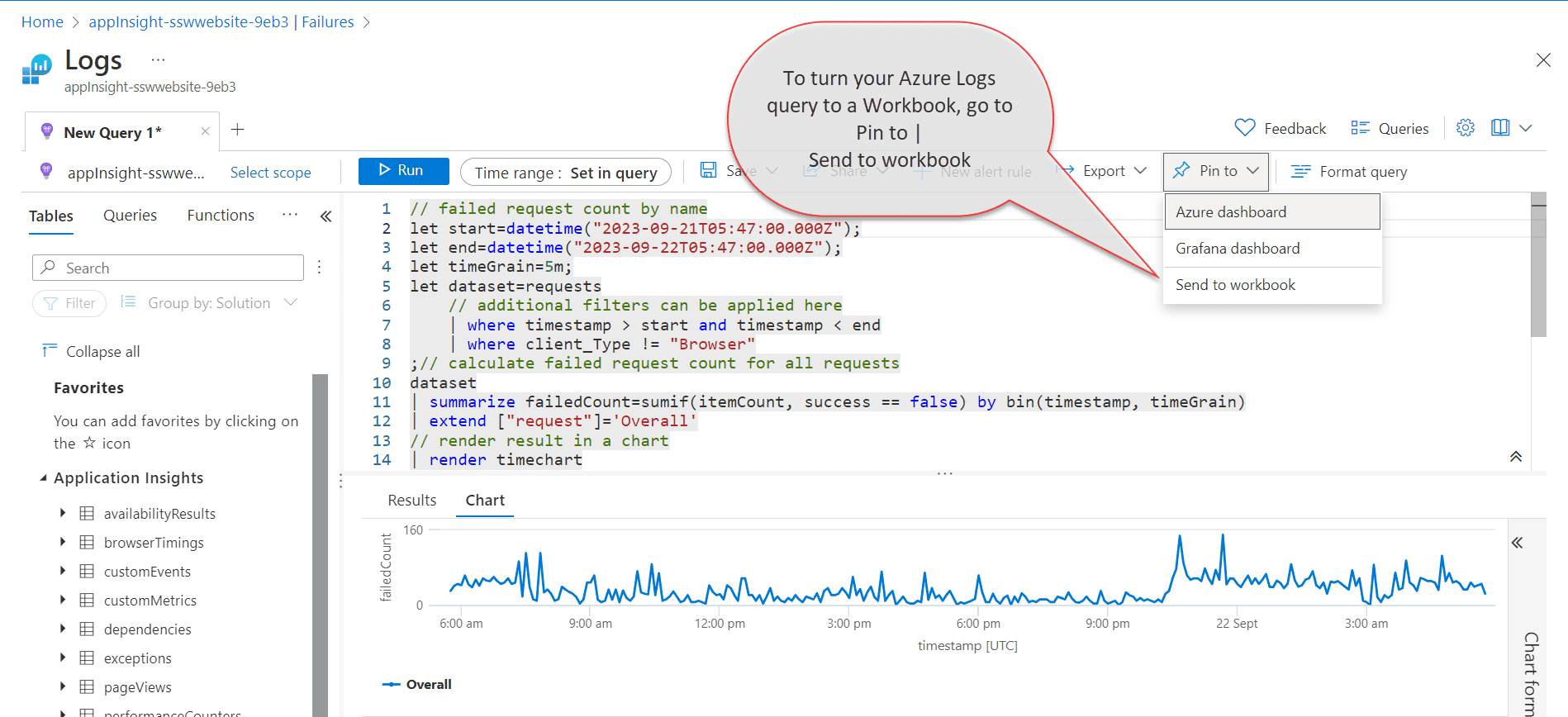The width and height of the screenshot is (1568, 717).
Task: Expand the availabilityResults table
Action: 63,513
